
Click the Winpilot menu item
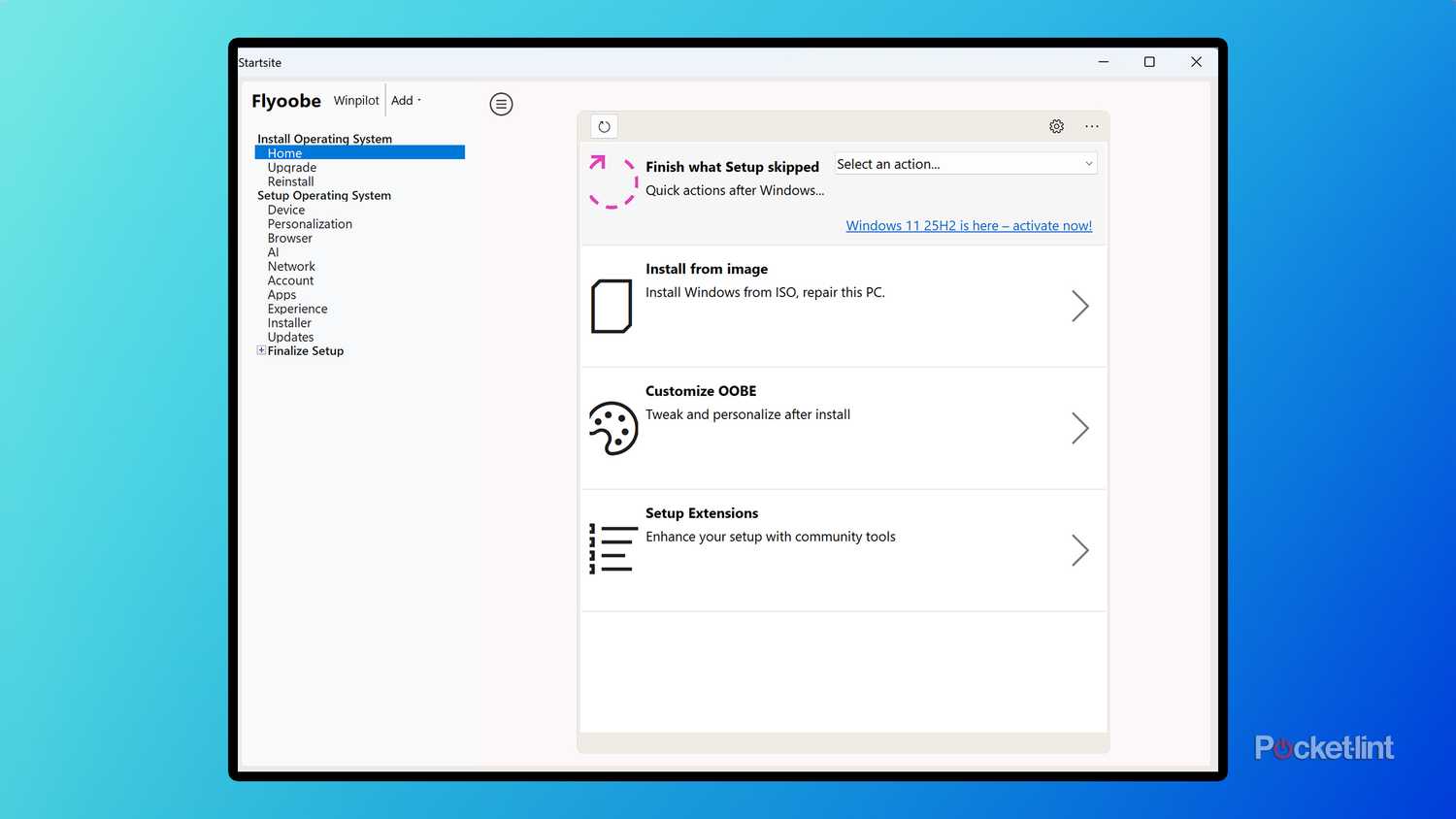[356, 101]
